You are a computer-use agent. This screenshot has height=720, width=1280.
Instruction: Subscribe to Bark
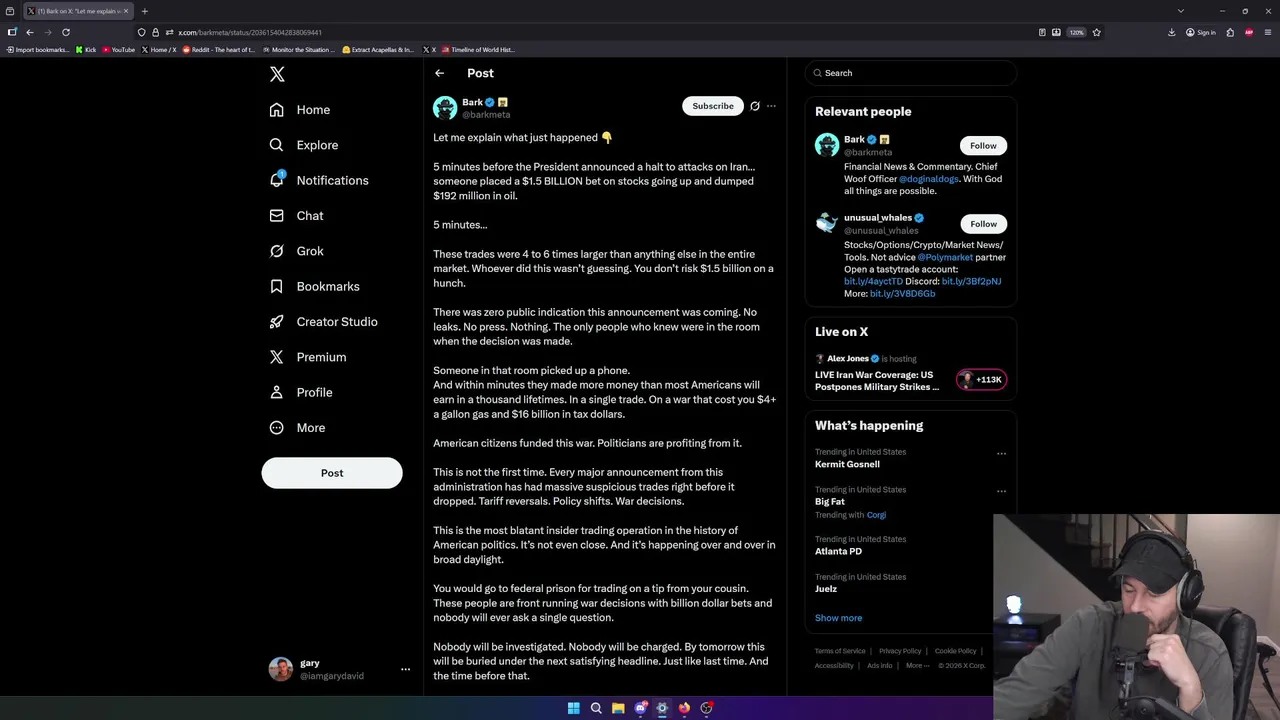point(713,106)
